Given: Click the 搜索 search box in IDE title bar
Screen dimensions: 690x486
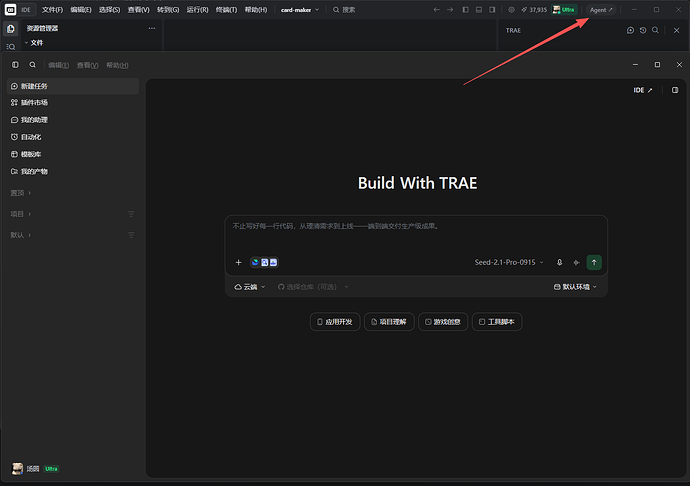Looking at the screenshot, I should (x=344, y=10).
